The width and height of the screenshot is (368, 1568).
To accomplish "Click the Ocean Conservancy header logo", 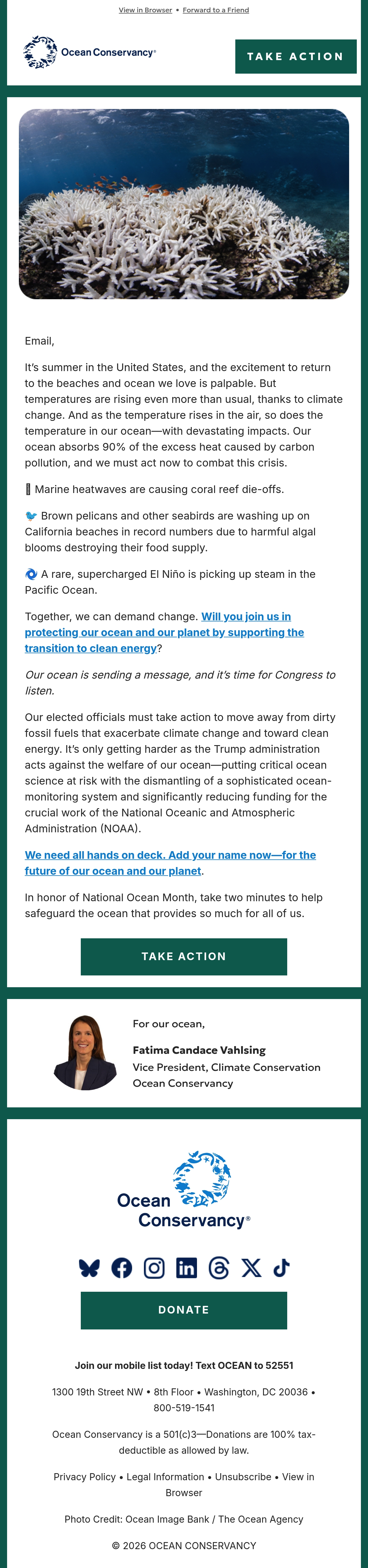I will coord(90,52).
